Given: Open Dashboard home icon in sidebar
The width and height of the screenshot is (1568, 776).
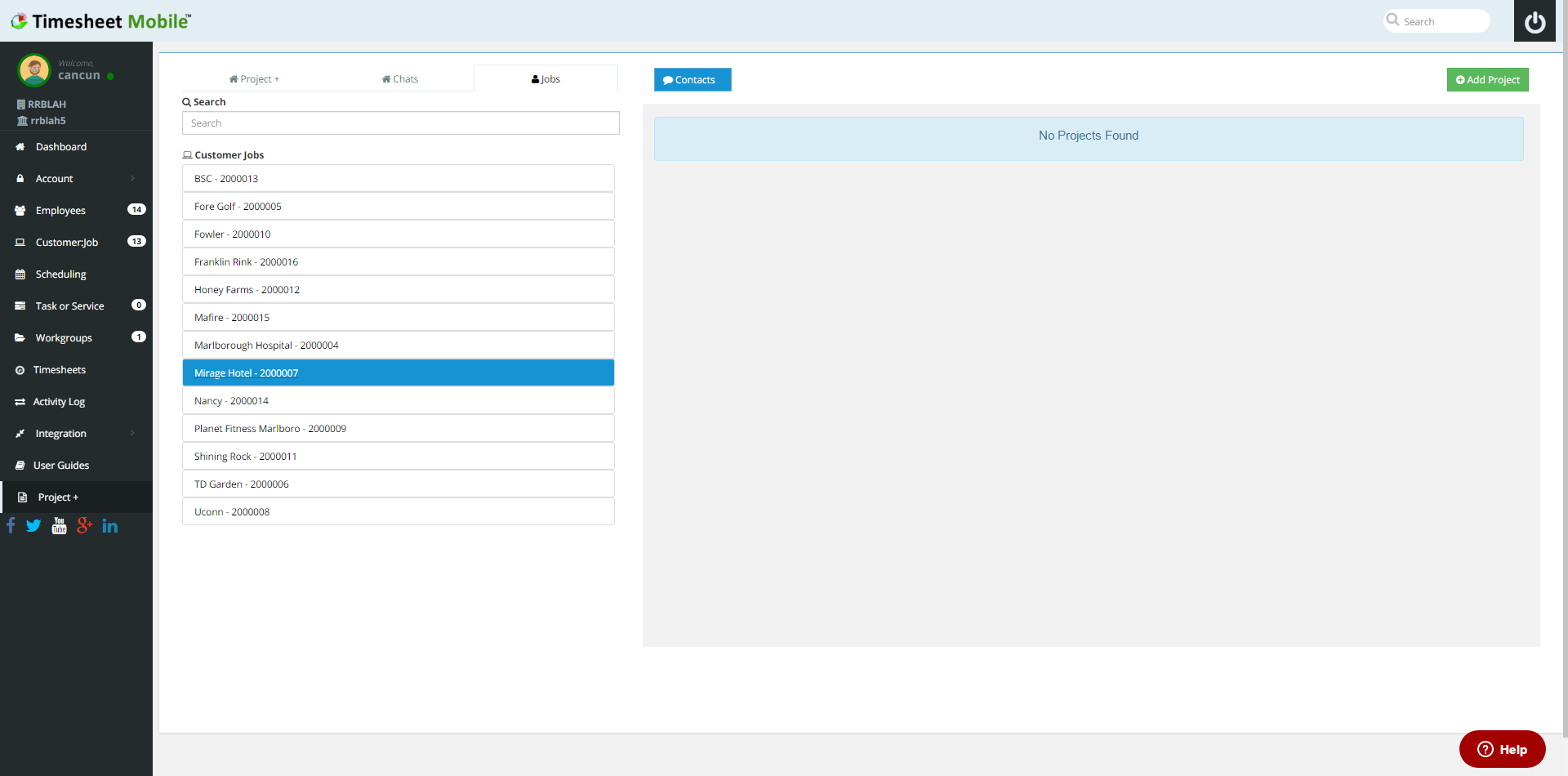Looking at the screenshot, I should click(x=20, y=147).
